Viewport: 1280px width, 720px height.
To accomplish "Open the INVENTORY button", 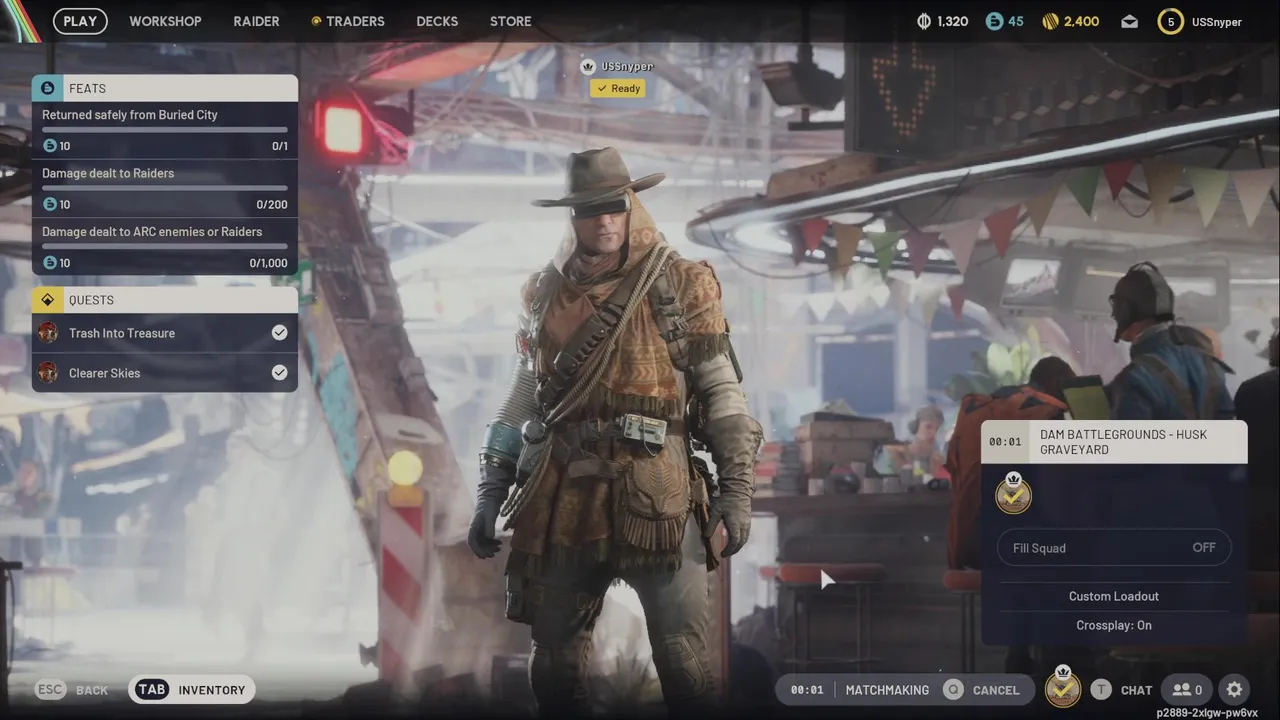I will pos(192,690).
